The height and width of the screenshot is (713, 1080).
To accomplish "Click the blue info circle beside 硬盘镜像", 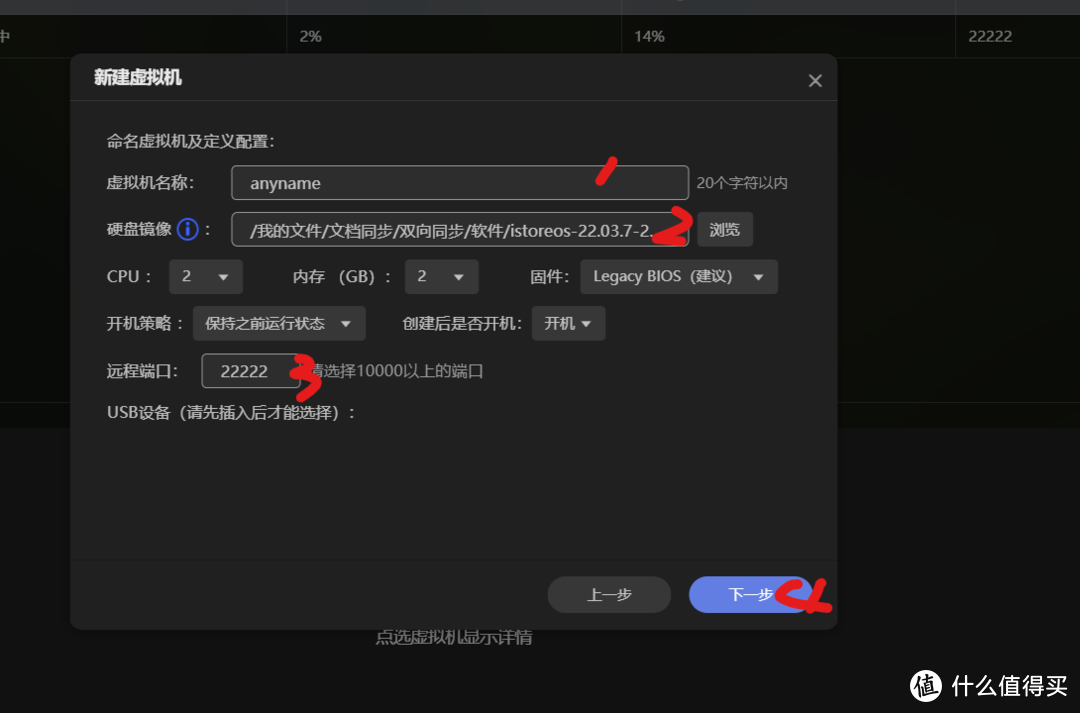I will 187,229.
